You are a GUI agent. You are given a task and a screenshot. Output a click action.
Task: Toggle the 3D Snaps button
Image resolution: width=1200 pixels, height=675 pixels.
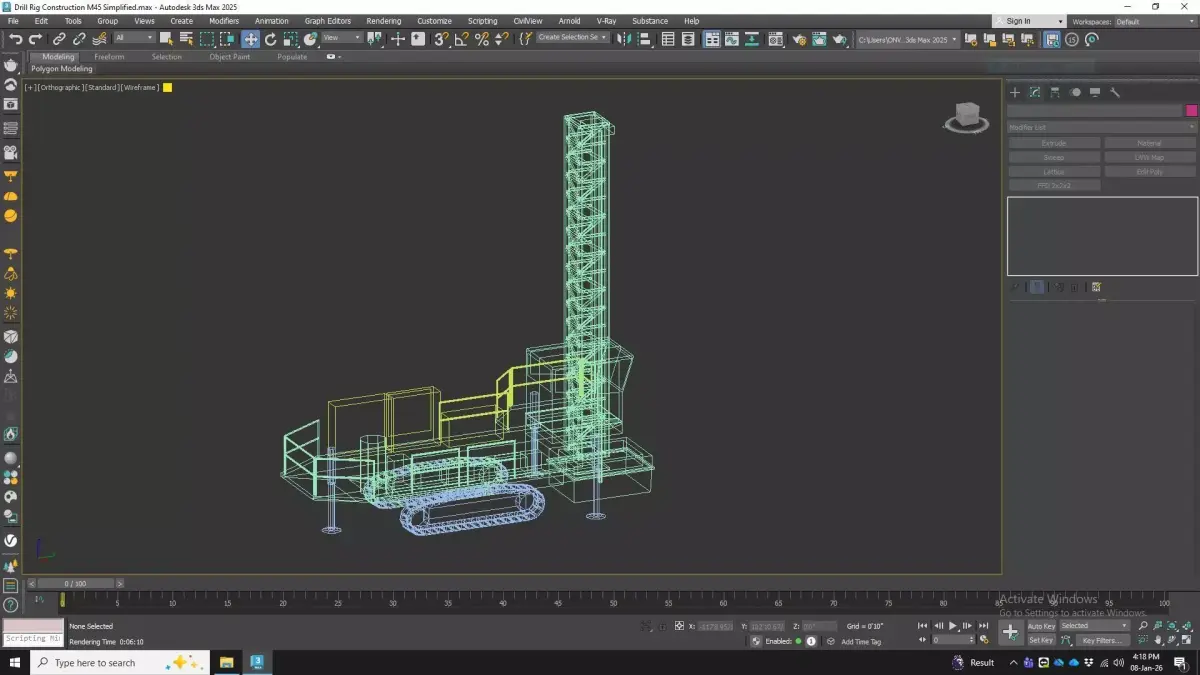click(440, 39)
